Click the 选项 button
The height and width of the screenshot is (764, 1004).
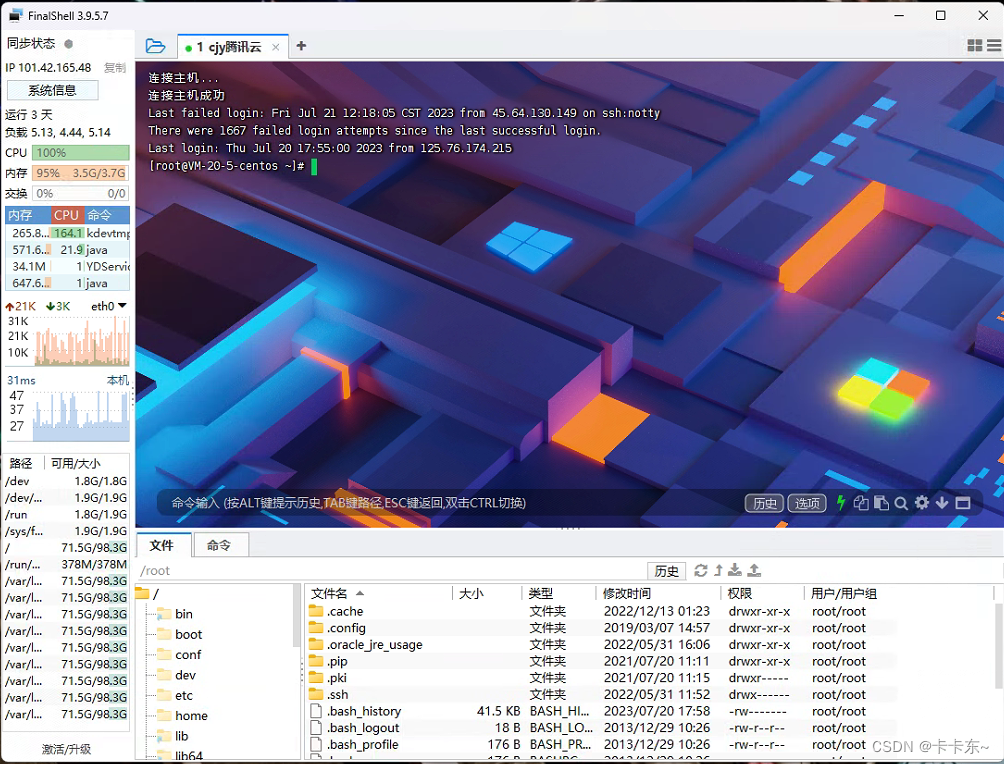[807, 503]
